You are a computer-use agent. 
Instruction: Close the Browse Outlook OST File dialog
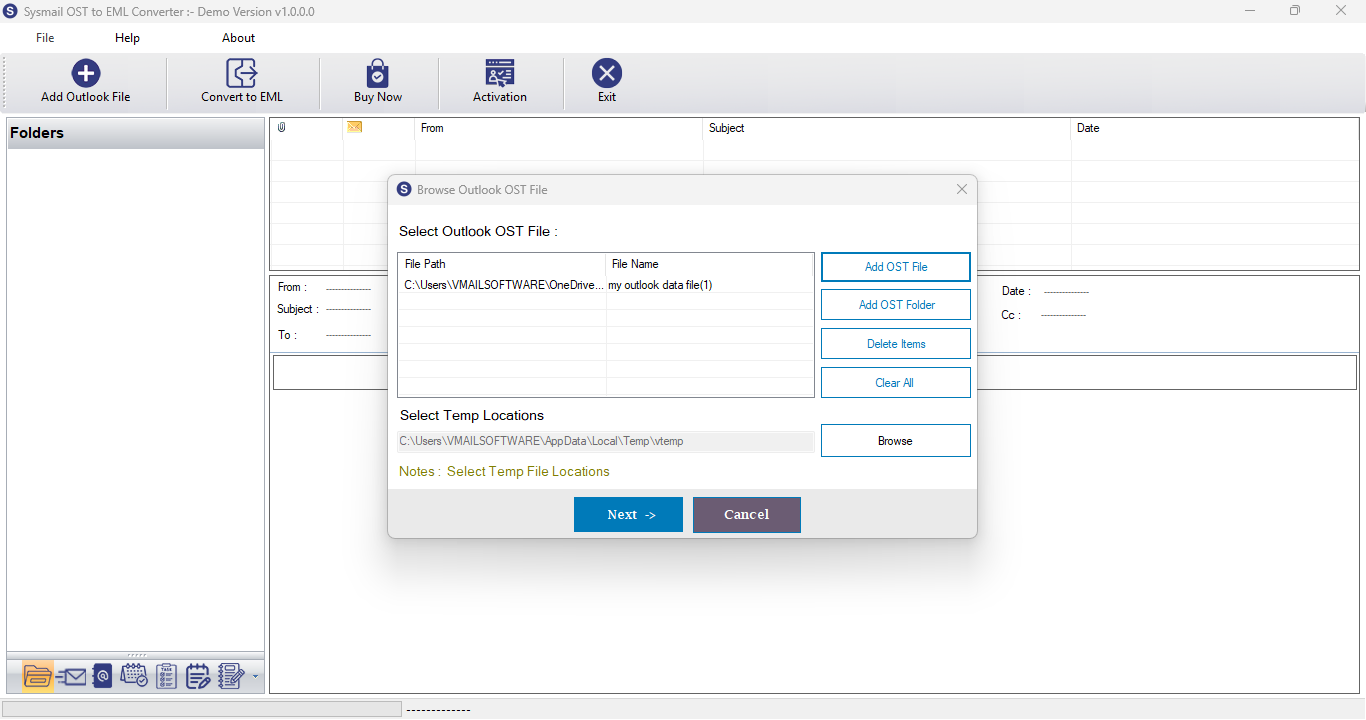[961, 190]
